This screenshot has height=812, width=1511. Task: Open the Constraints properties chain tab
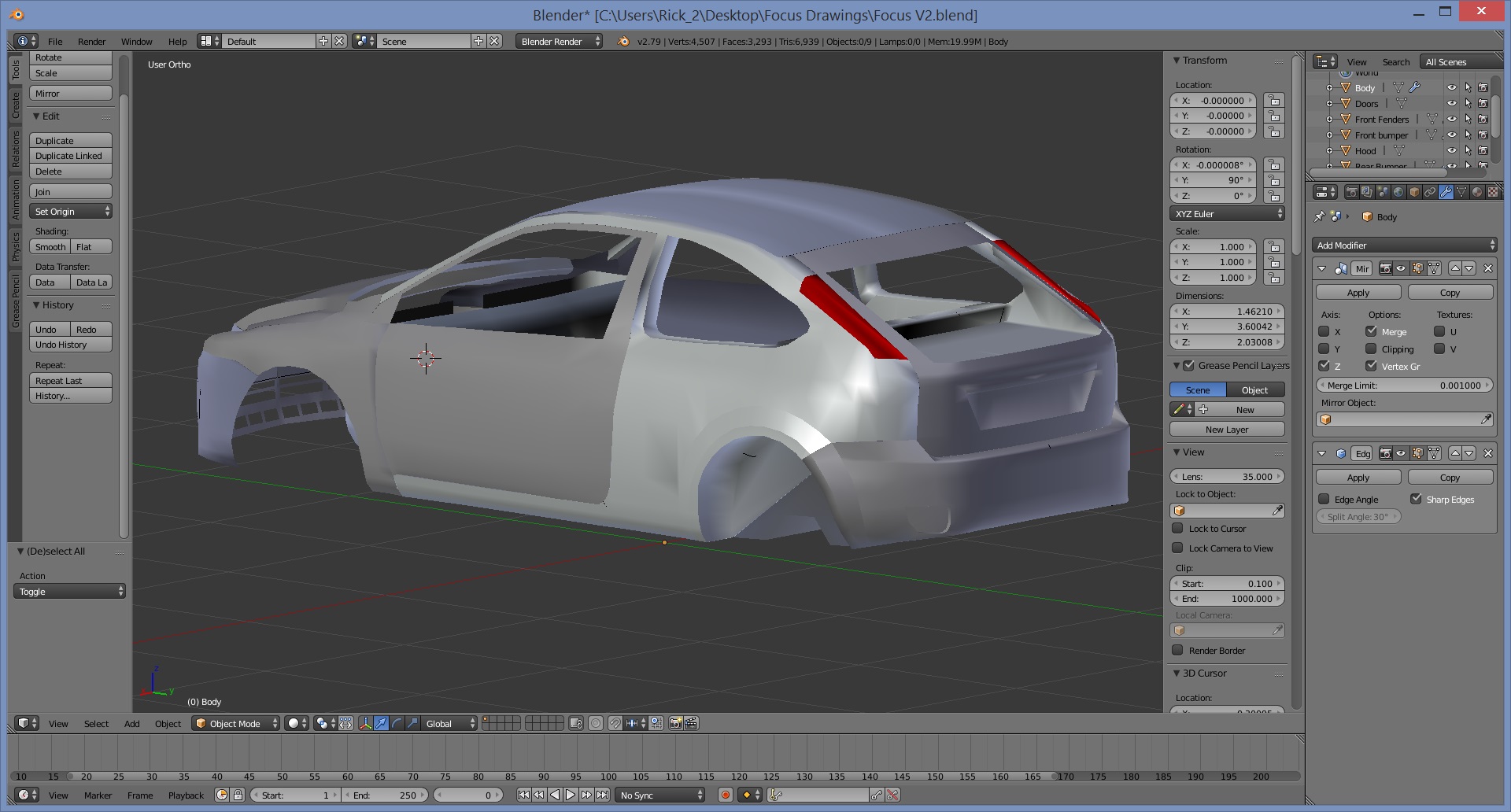point(1430,192)
